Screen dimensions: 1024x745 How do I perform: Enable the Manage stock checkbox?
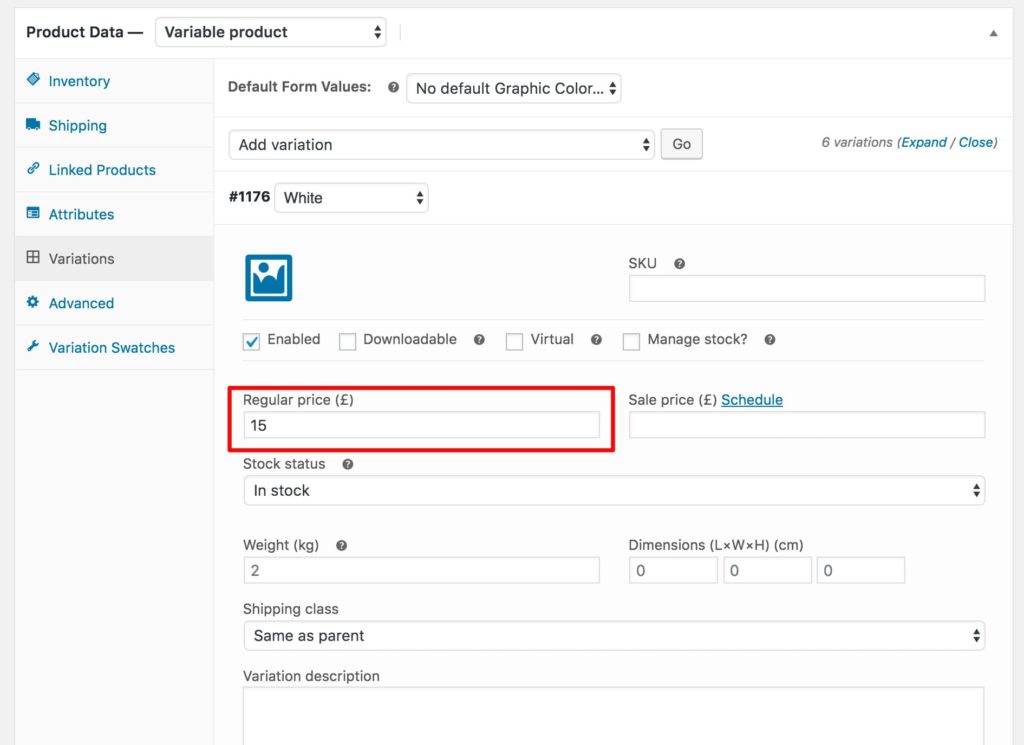click(x=631, y=341)
